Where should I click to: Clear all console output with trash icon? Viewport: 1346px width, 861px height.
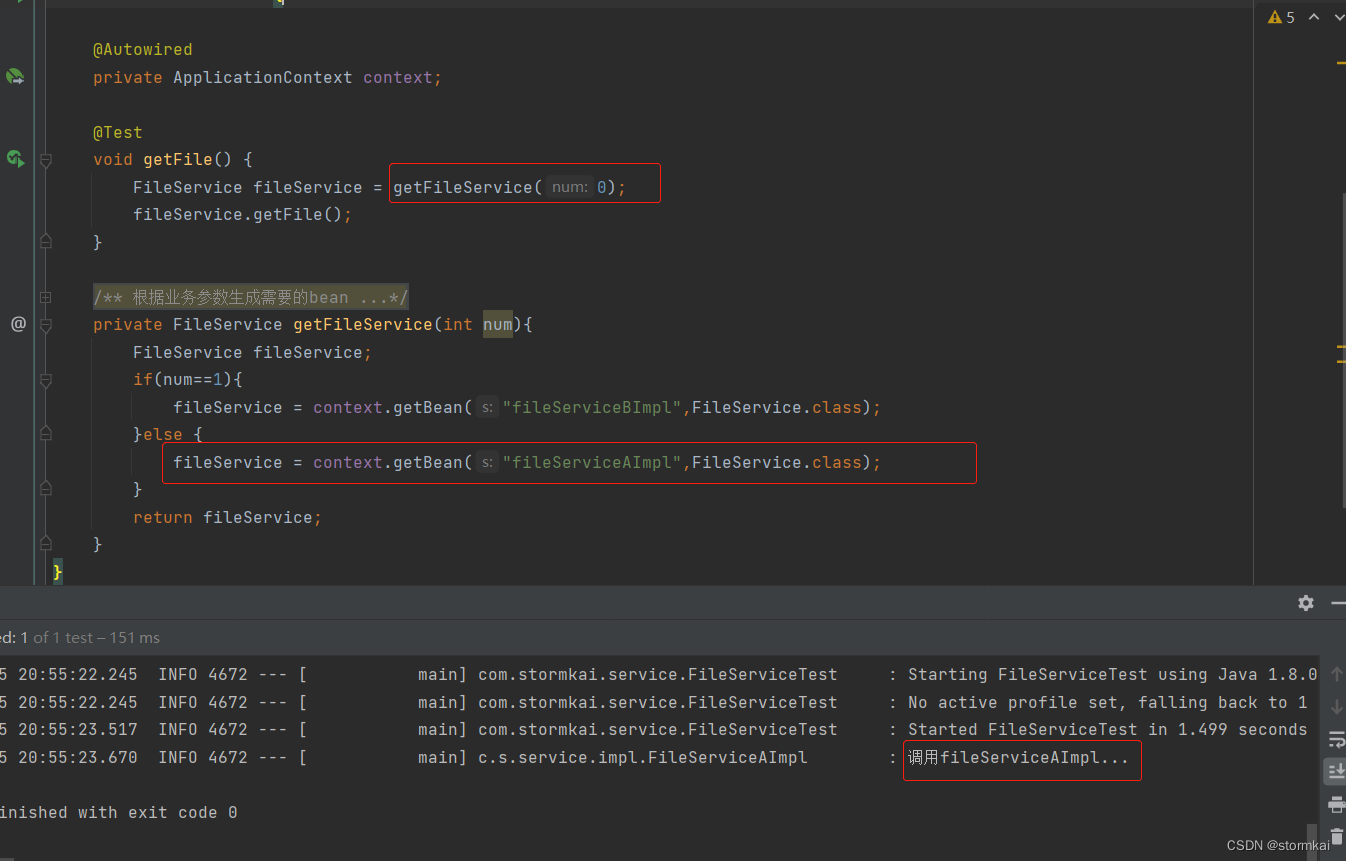tap(1337, 836)
